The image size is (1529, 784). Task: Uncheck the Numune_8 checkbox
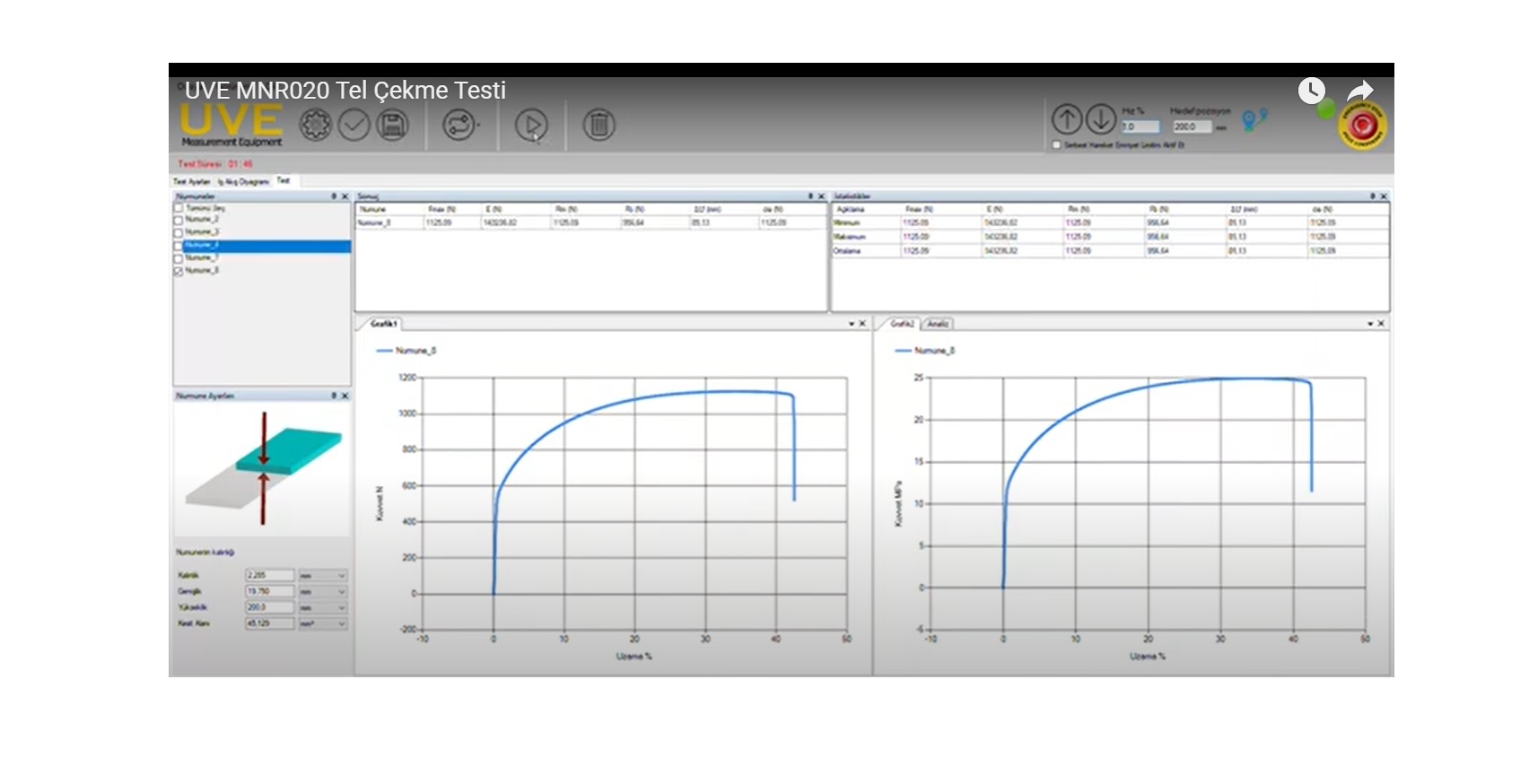(179, 271)
